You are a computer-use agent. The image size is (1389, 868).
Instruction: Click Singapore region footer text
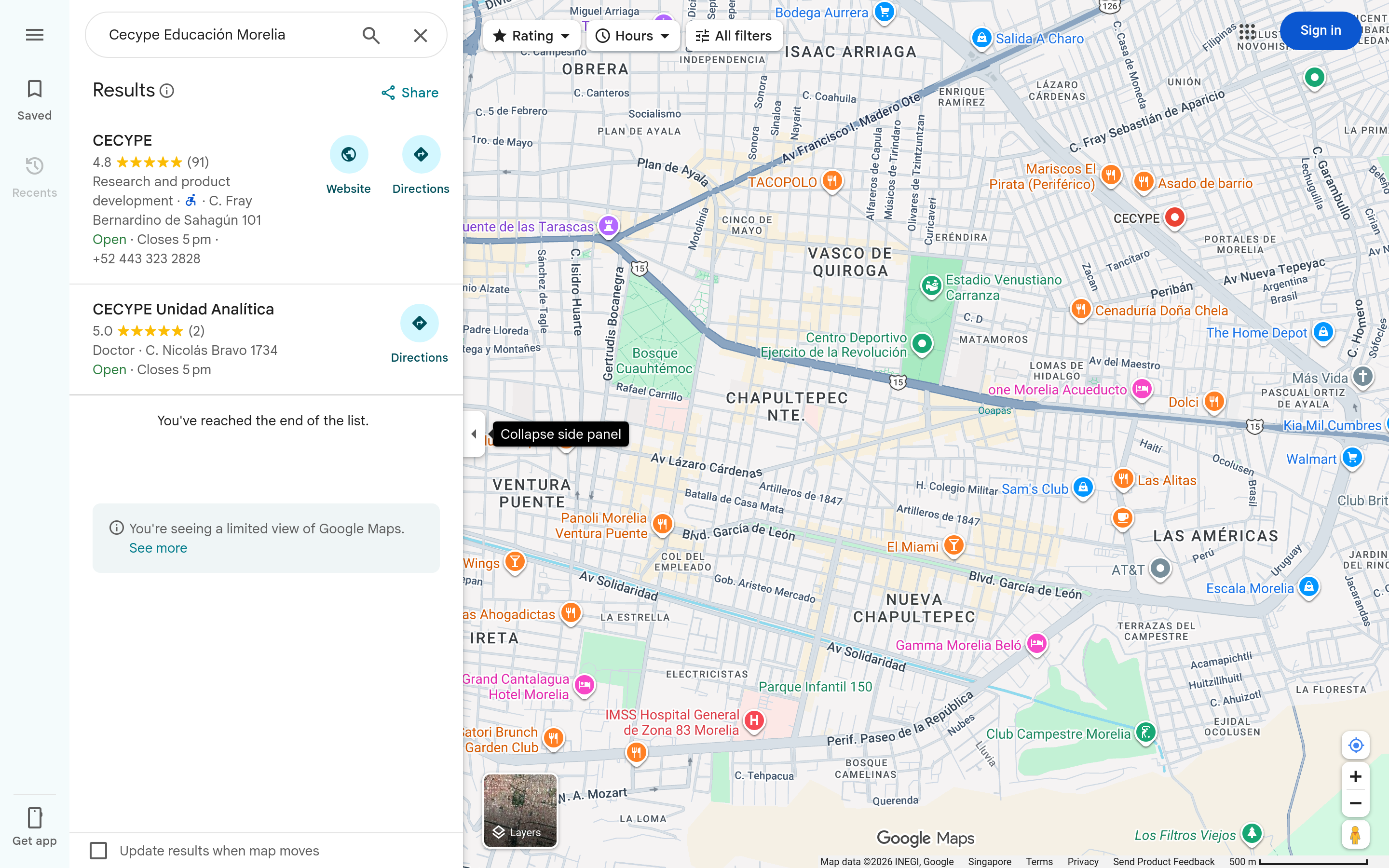(x=990, y=862)
